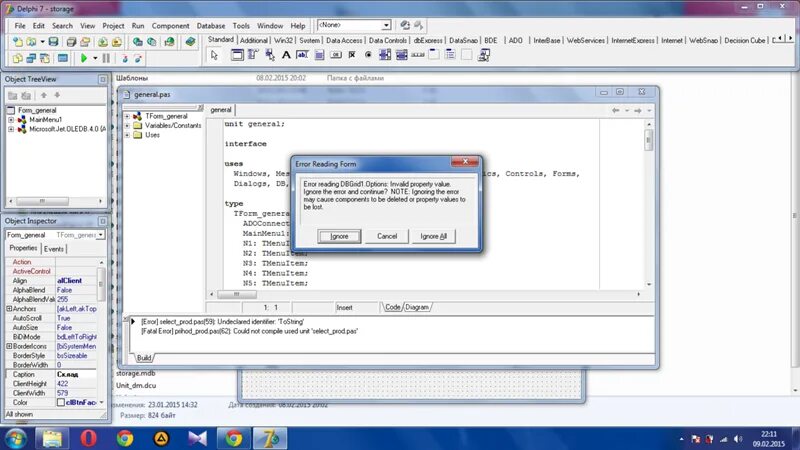Click the Trace Into debug icon
The height and width of the screenshot is (450, 800).
tap(125, 58)
